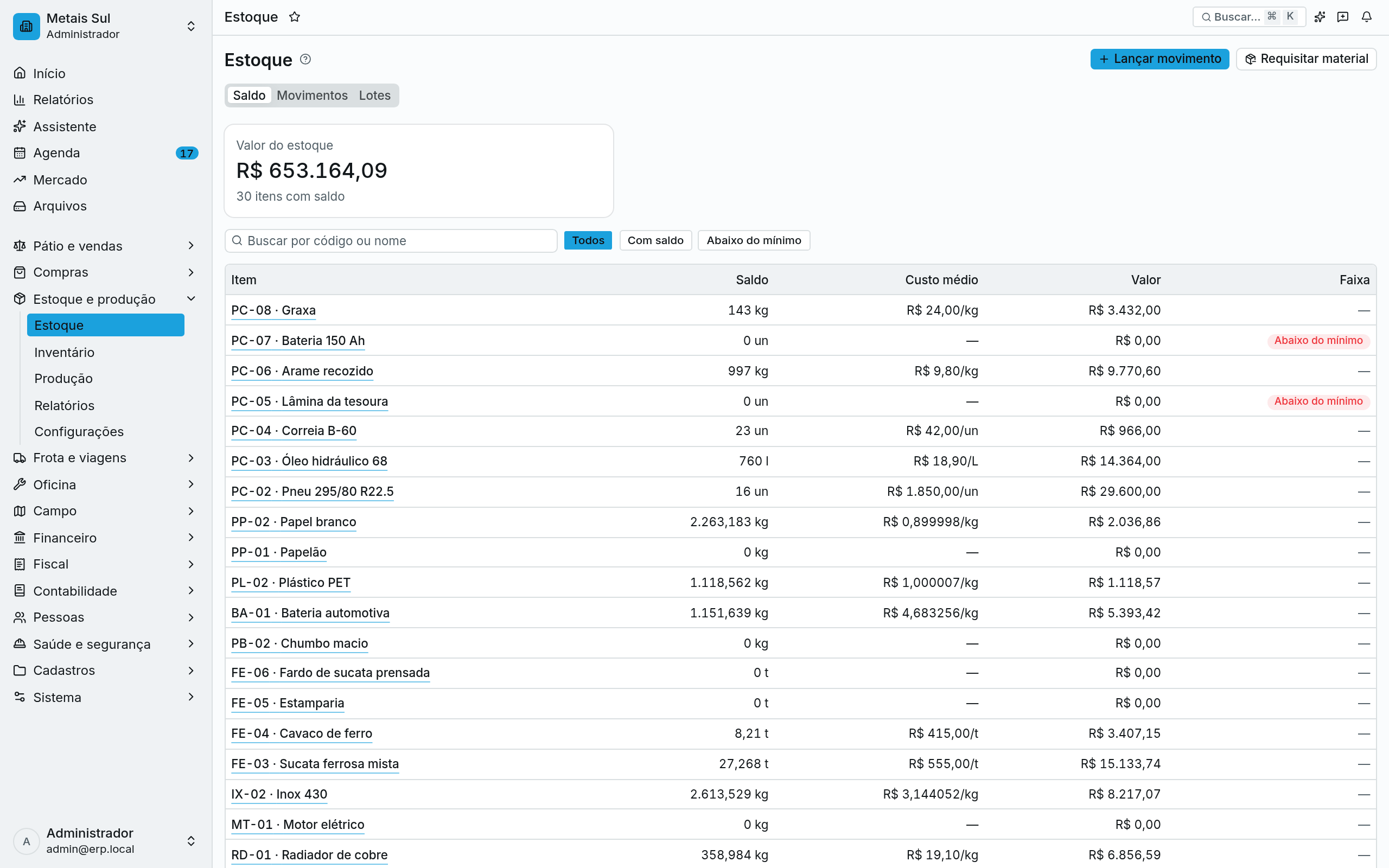The width and height of the screenshot is (1389, 868).
Task: Open Relatórios with the bar chart icon
Action: click(x=106, y=100)
